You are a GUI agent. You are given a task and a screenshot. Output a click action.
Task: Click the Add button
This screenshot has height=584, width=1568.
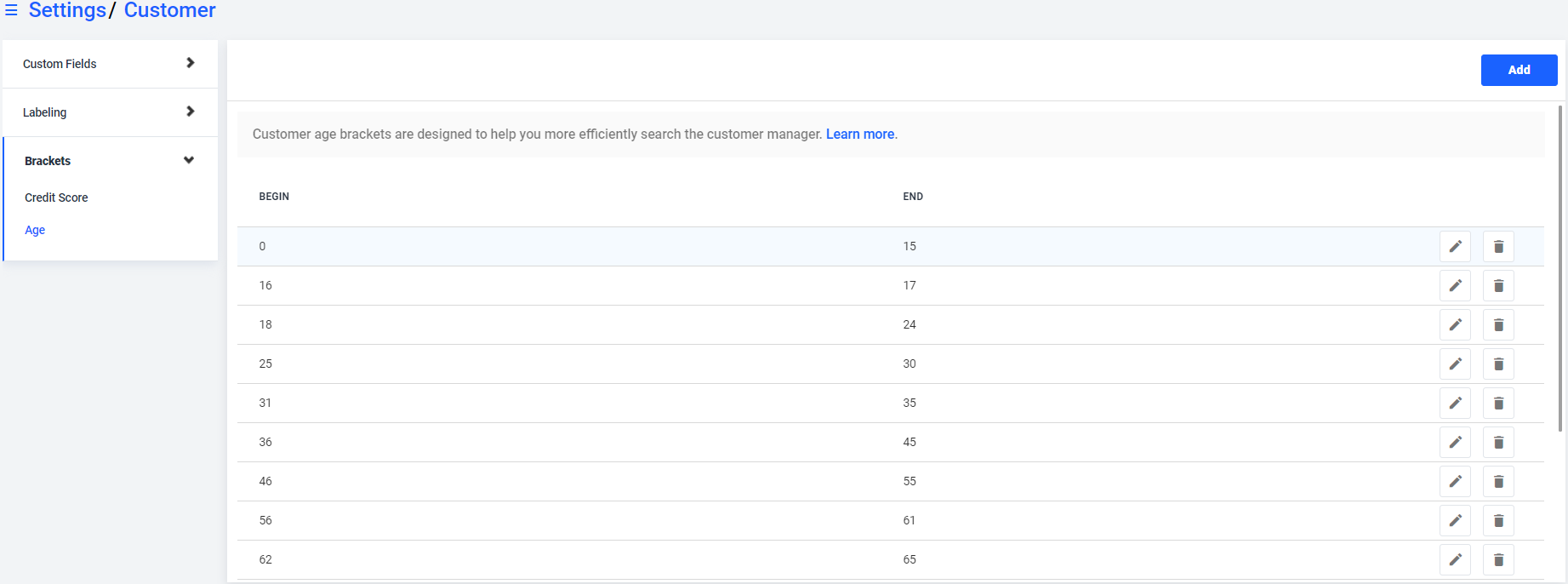1519,70
